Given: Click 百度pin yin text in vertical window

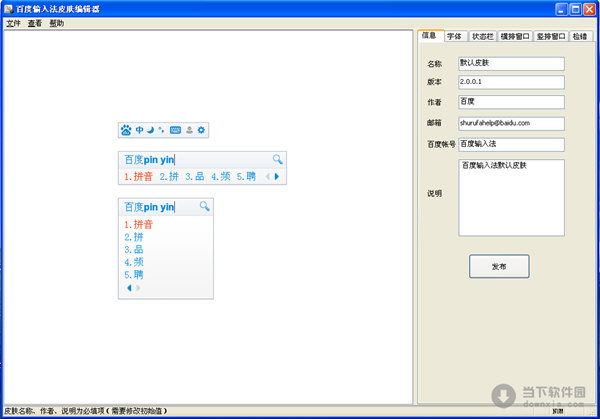Looking at the screenshot, I should (149, 207).
